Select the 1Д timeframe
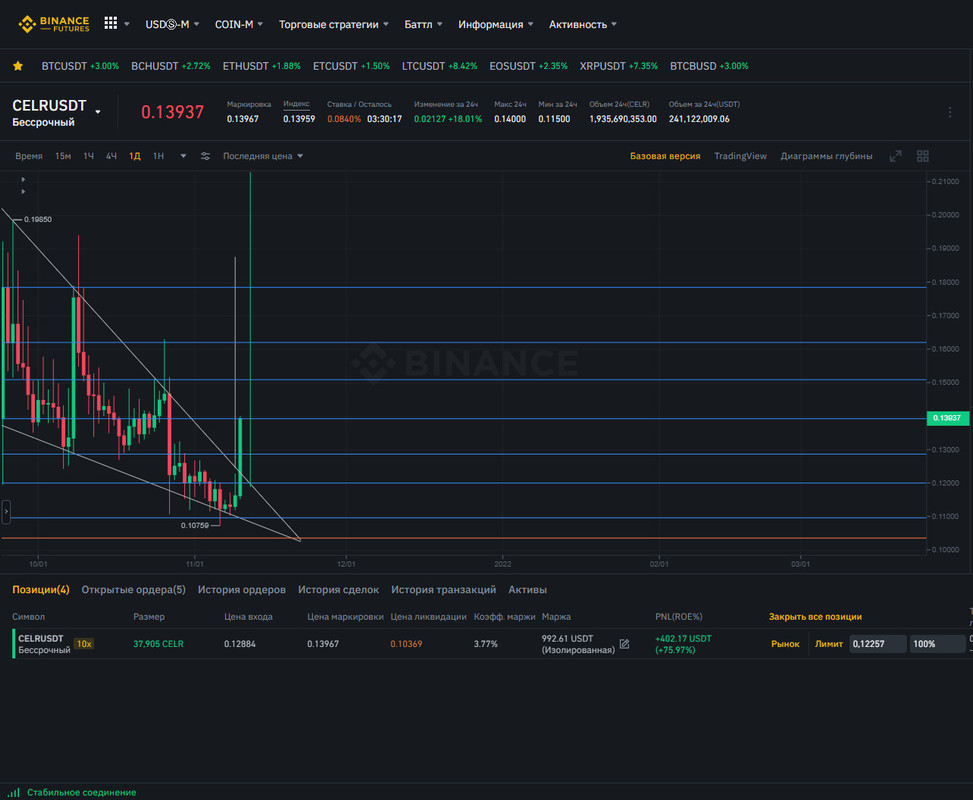The width and height of the screenshot is (973, 800). coord(135,156)
